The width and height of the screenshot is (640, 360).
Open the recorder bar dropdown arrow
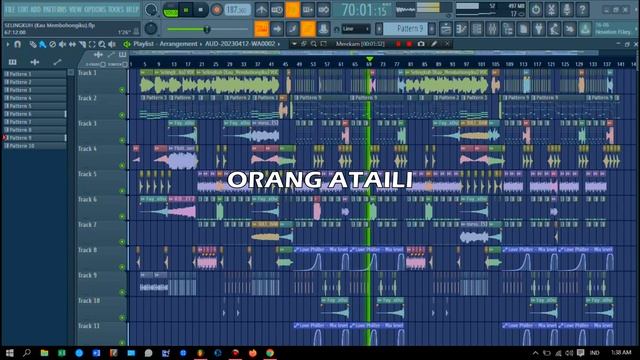(x=294, y=44)
